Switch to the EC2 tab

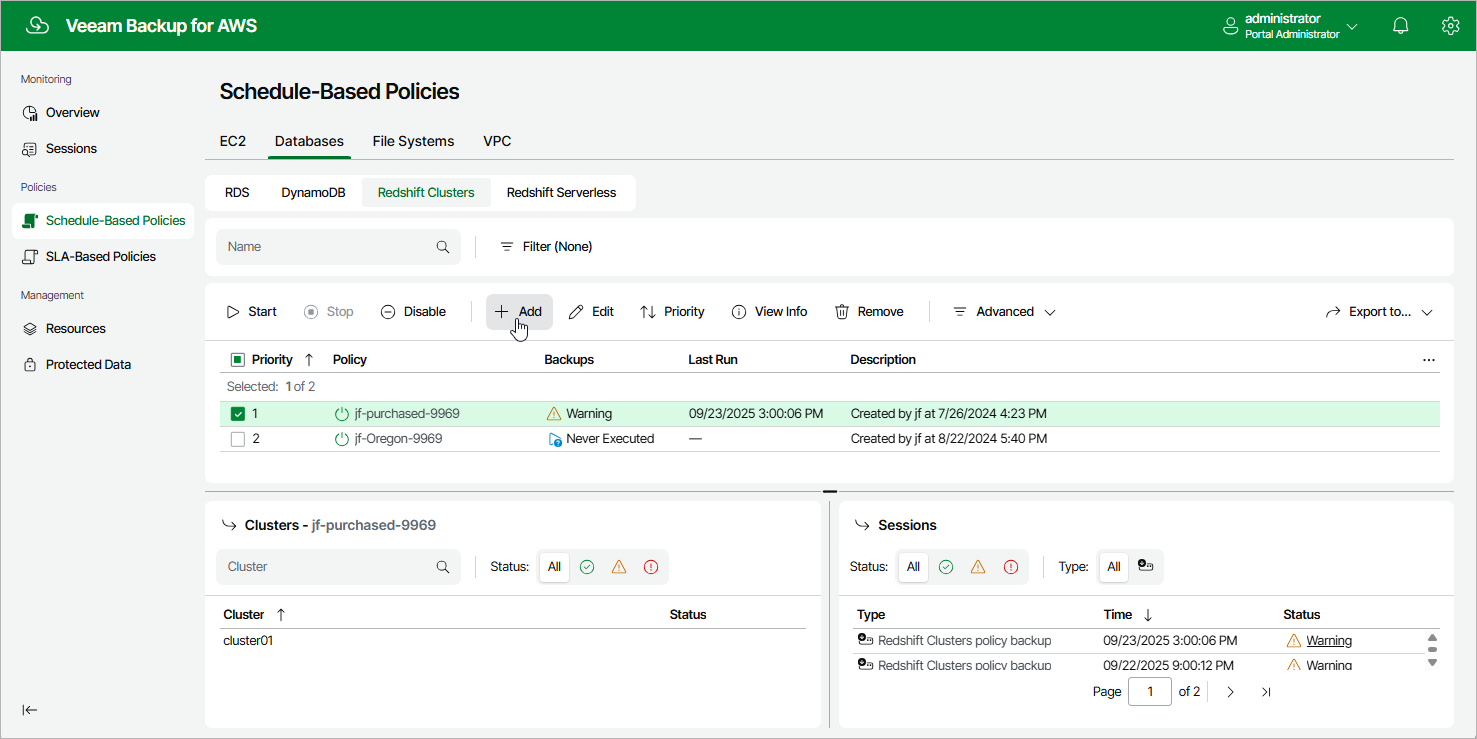click(233, 142)
